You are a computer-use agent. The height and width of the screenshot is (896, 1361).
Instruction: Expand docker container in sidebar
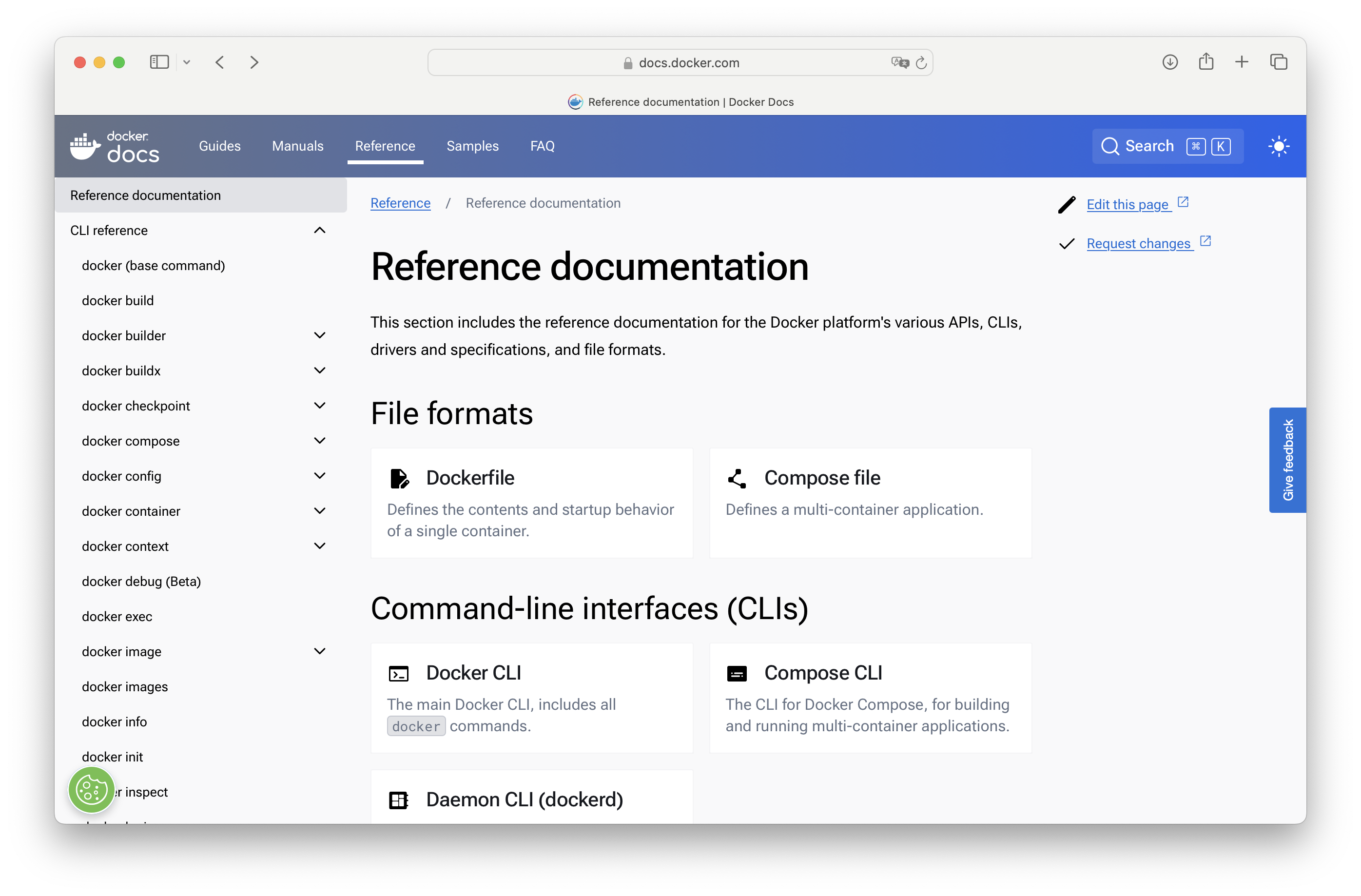click(320, 510)
